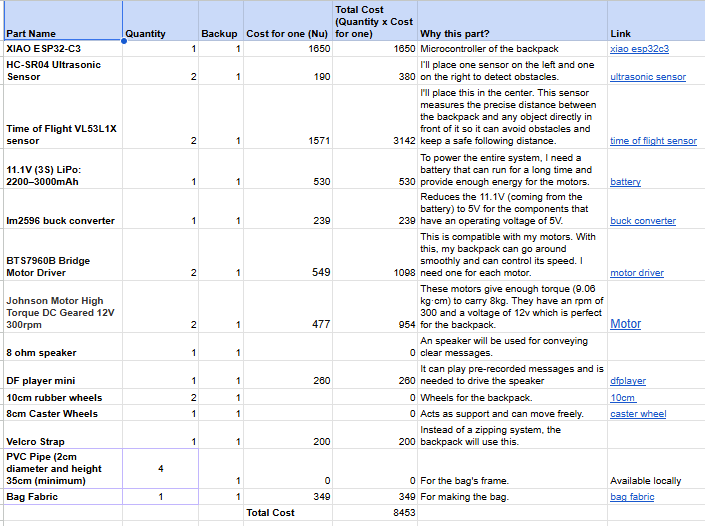
Task: Select the grand total 8453 cell
Action: (x=375, y=513)
